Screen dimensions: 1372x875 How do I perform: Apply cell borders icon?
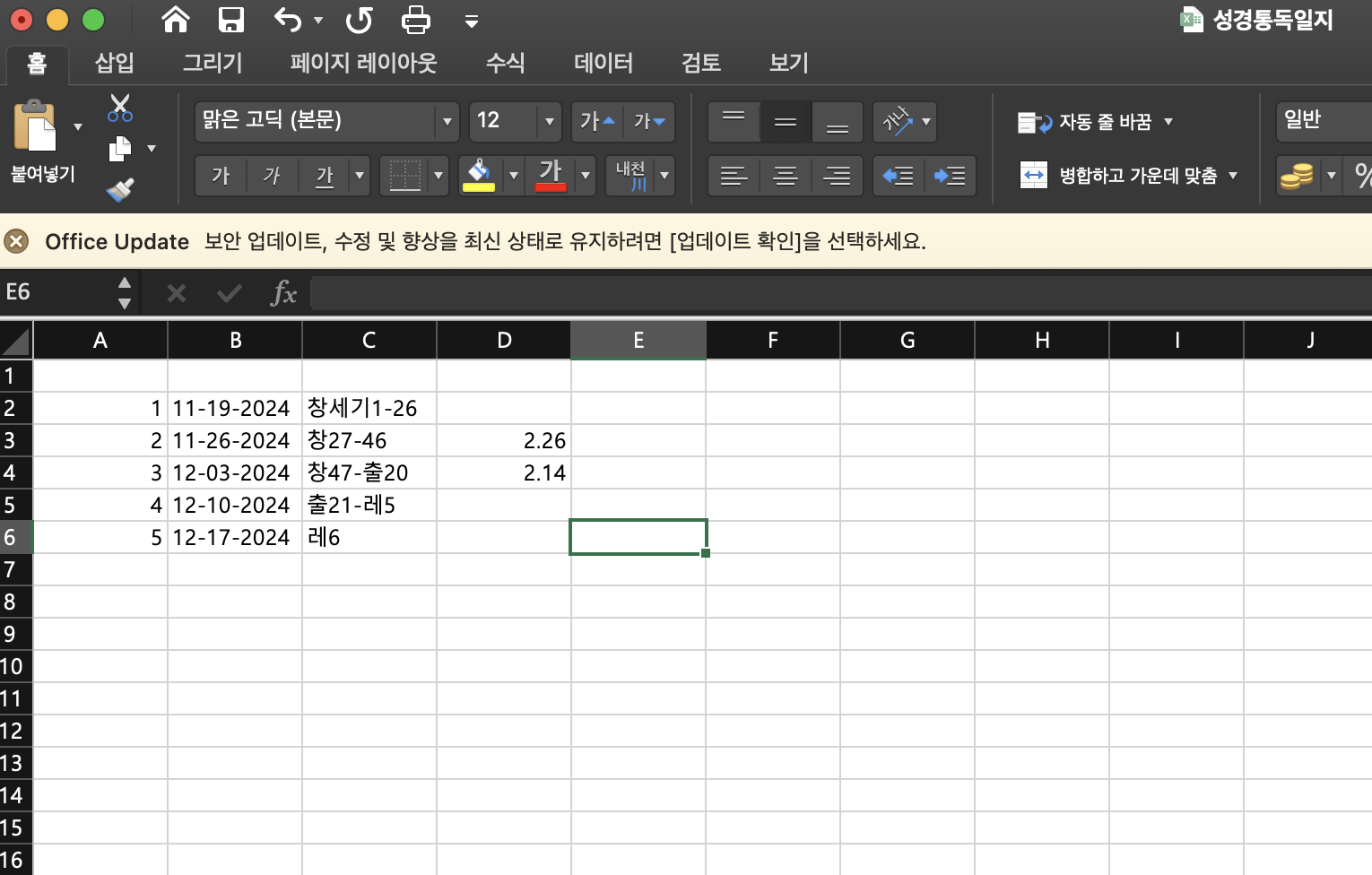404,175
